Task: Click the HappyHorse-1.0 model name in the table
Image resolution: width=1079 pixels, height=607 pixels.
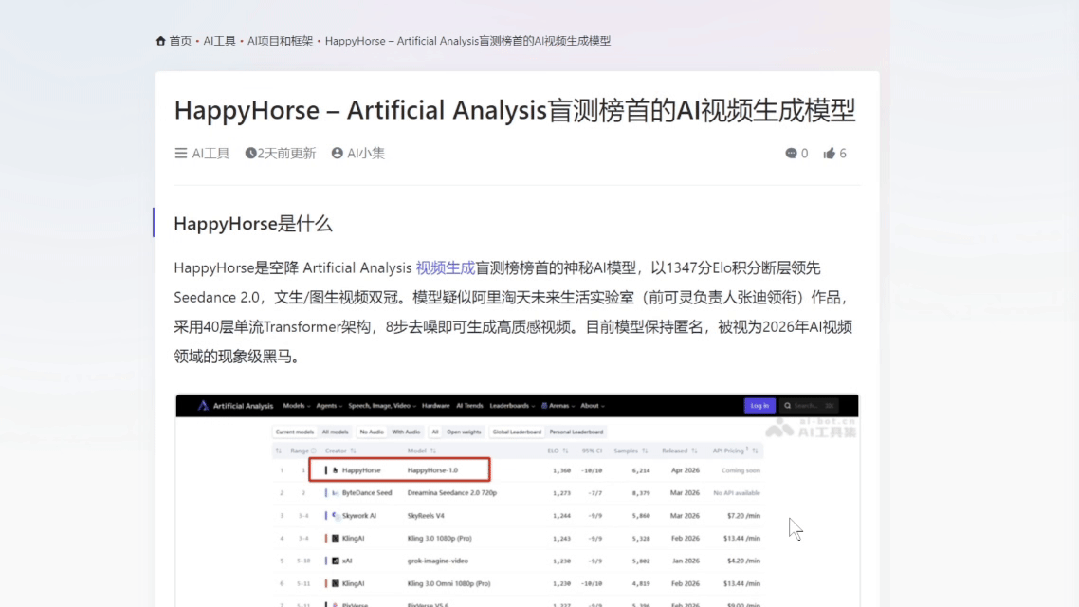Action: click(433, 471)
